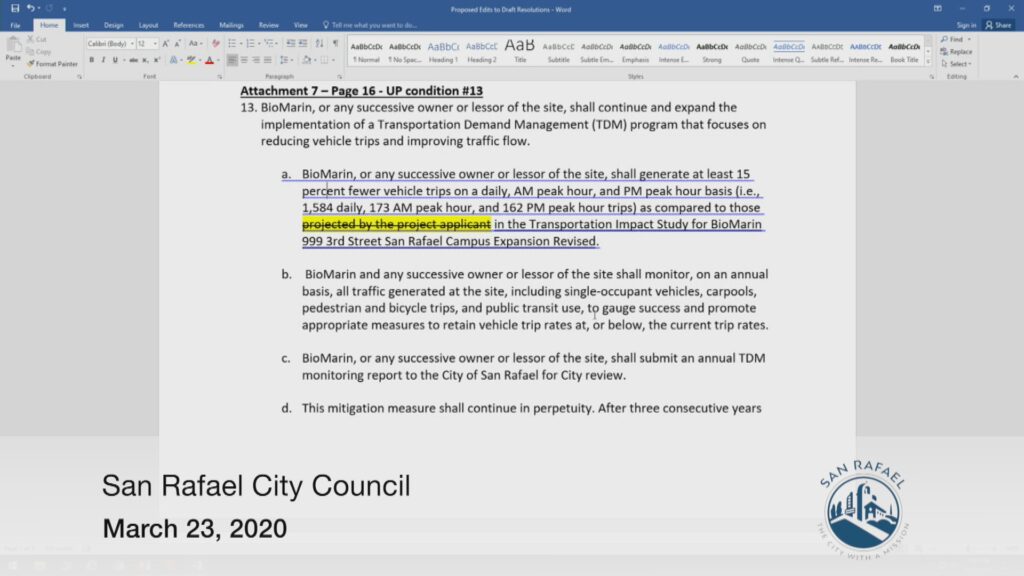Align paragraph text right
The width and height of the screenshot is (1024, 576).
[x=256, y=60]
